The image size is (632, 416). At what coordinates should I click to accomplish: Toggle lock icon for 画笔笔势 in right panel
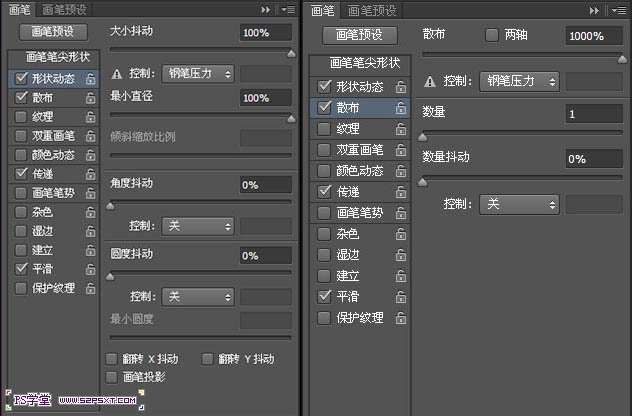click(401, 213)
